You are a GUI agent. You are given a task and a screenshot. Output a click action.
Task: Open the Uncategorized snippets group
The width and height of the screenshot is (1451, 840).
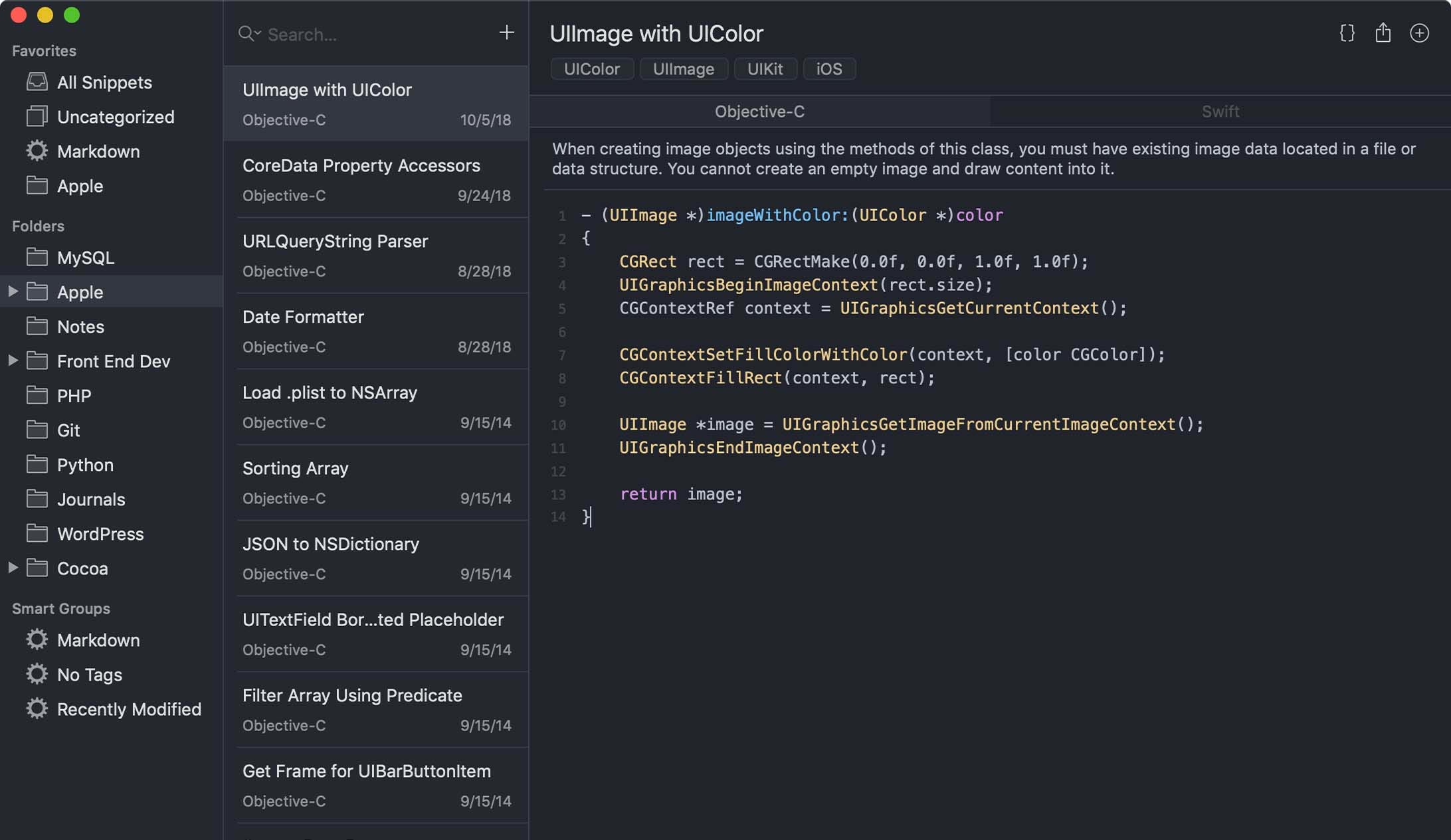tap(115, 117)
